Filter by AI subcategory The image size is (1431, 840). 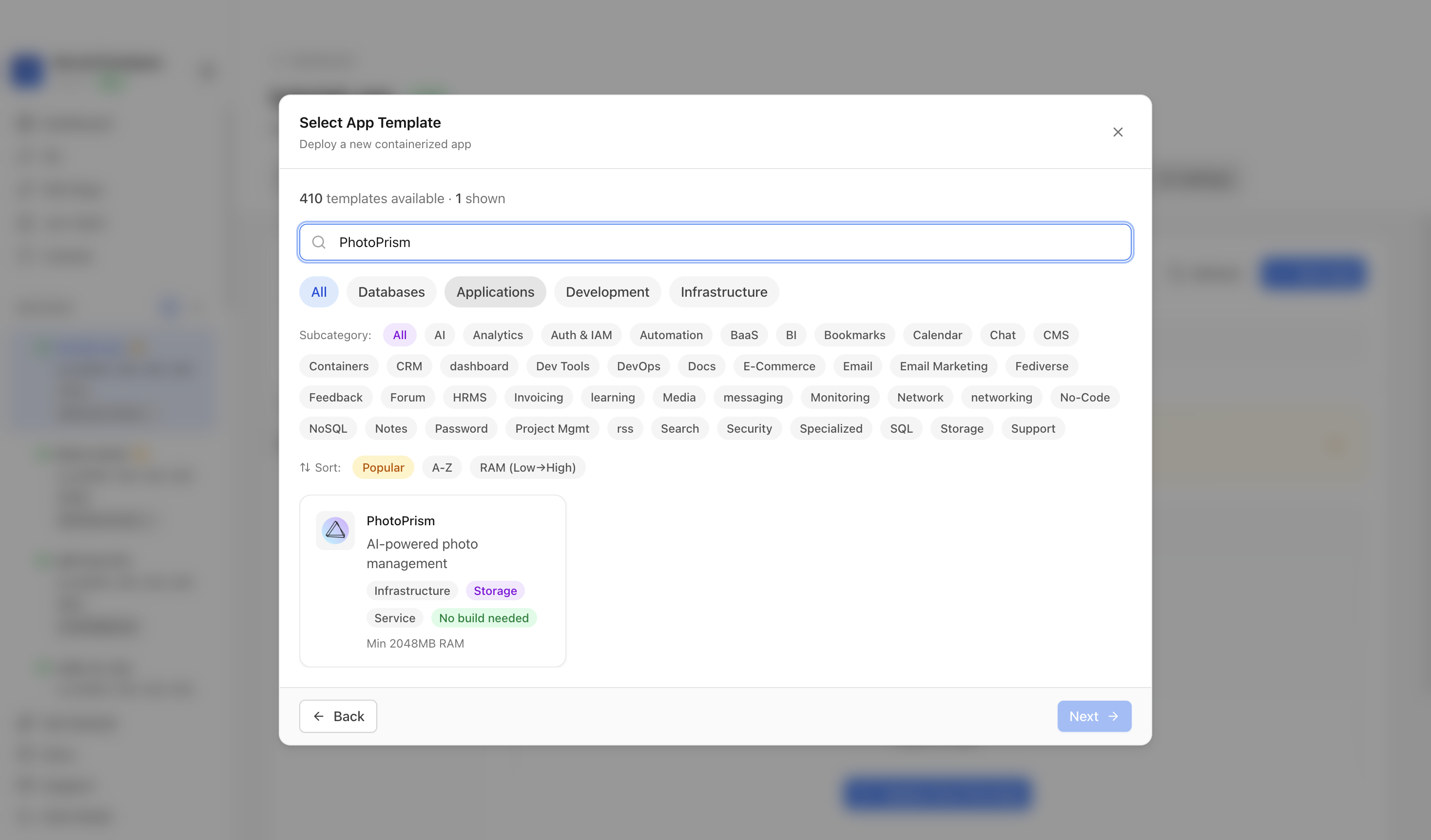(440, 335)
